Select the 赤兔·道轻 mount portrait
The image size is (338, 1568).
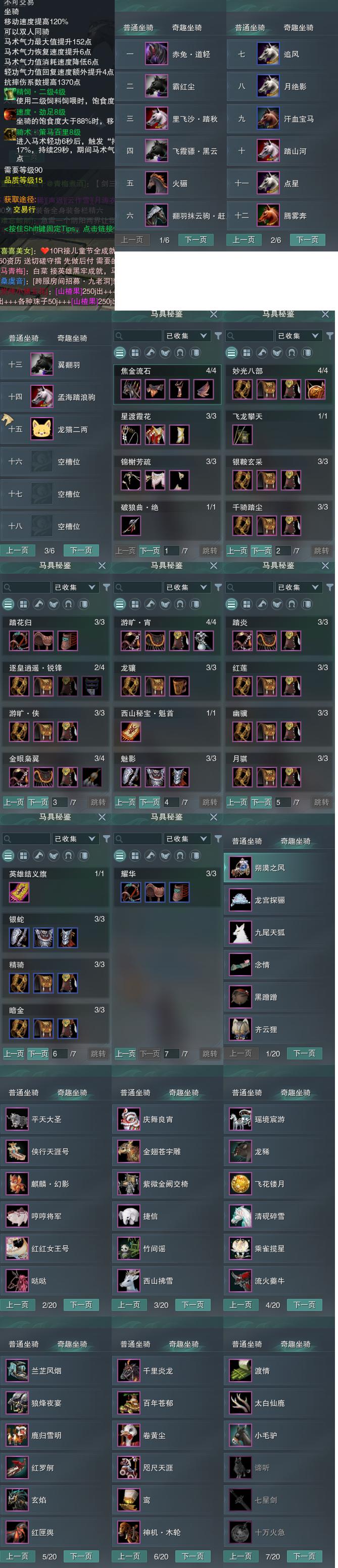pyautogui.click(x=157, y=54)
